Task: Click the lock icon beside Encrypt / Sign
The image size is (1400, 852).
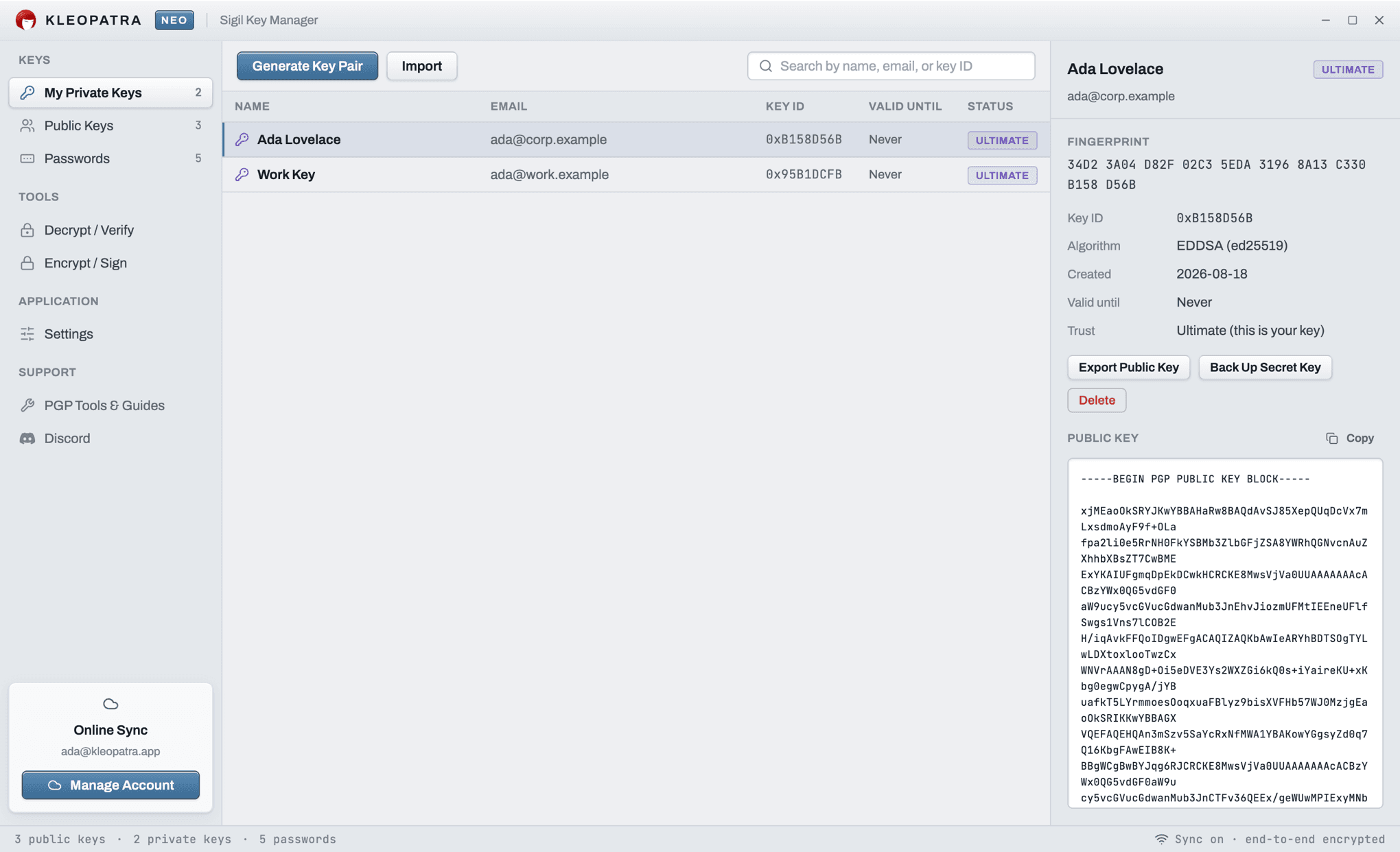Action: coord(27,263)
